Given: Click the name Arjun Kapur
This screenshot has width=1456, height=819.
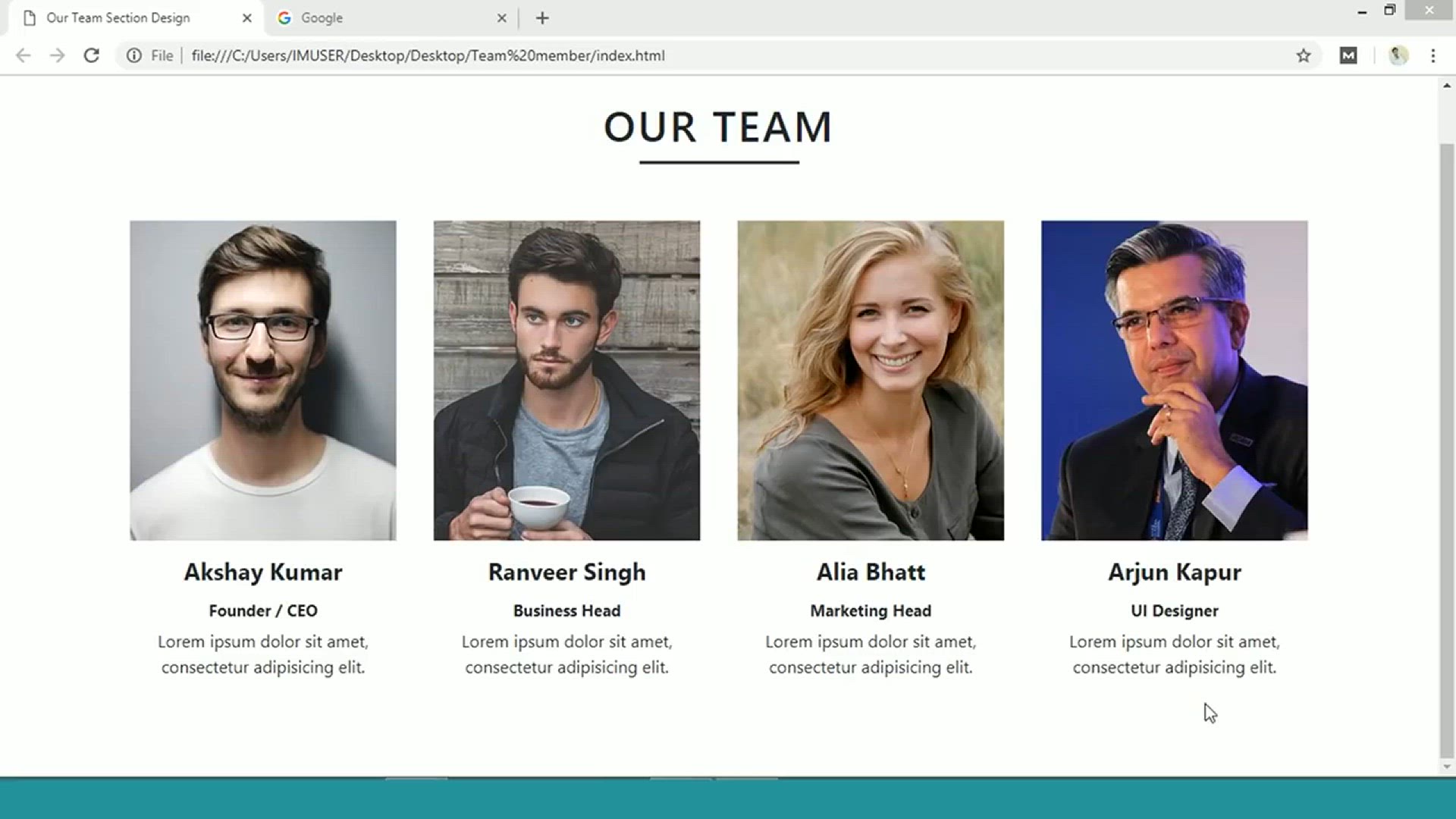Looking at the screenshot, I should tap(1175, 572).
